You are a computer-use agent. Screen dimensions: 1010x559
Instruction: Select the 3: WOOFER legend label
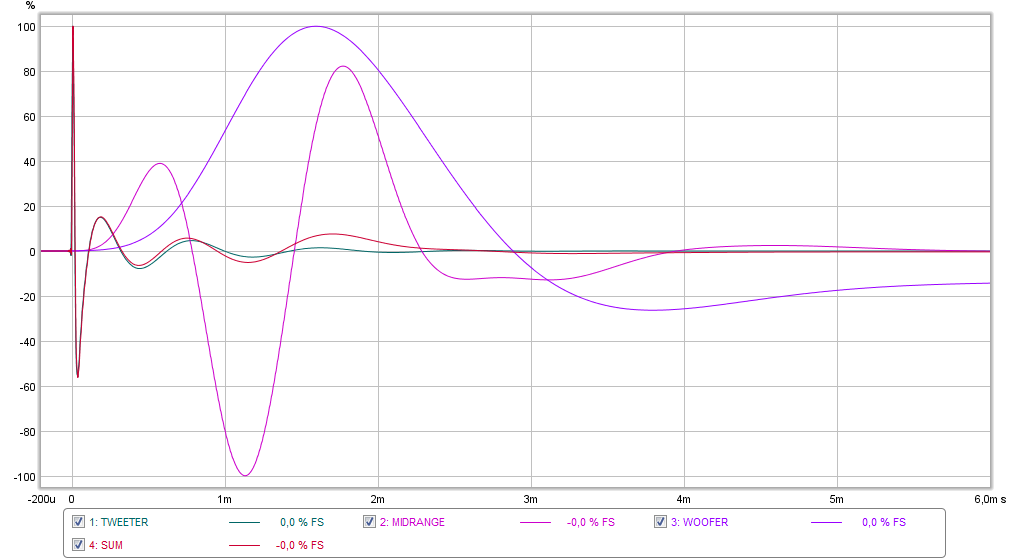pos(700,522)
